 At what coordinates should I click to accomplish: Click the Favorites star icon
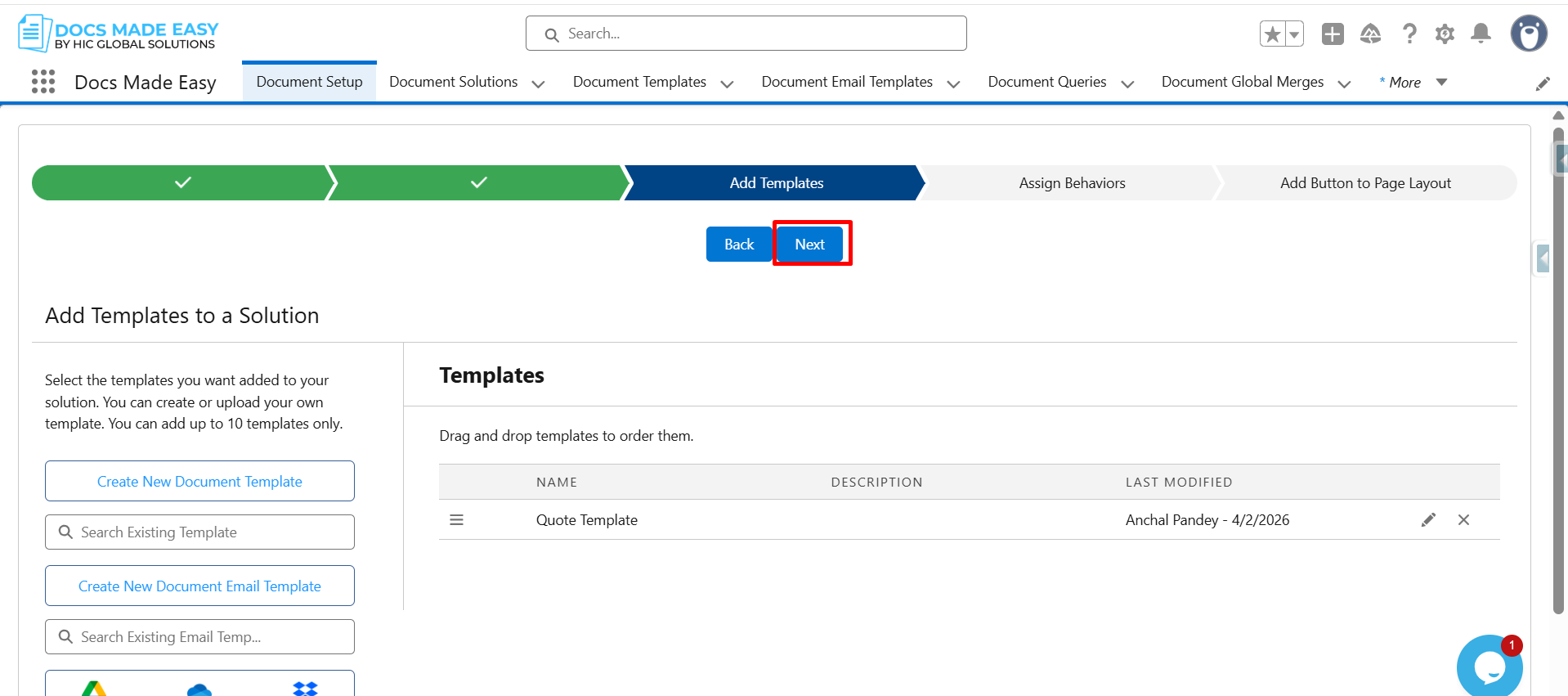(1273, 34)
